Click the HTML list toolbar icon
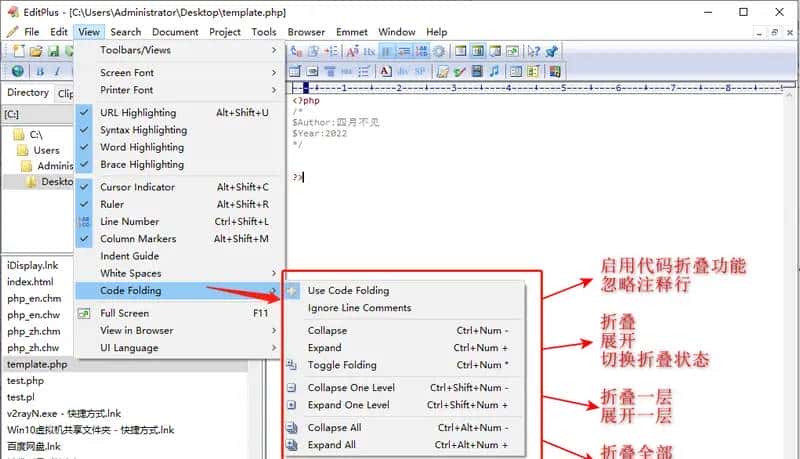Image resolution: width=800 pixels, height=459 pixels. (363, 71)
